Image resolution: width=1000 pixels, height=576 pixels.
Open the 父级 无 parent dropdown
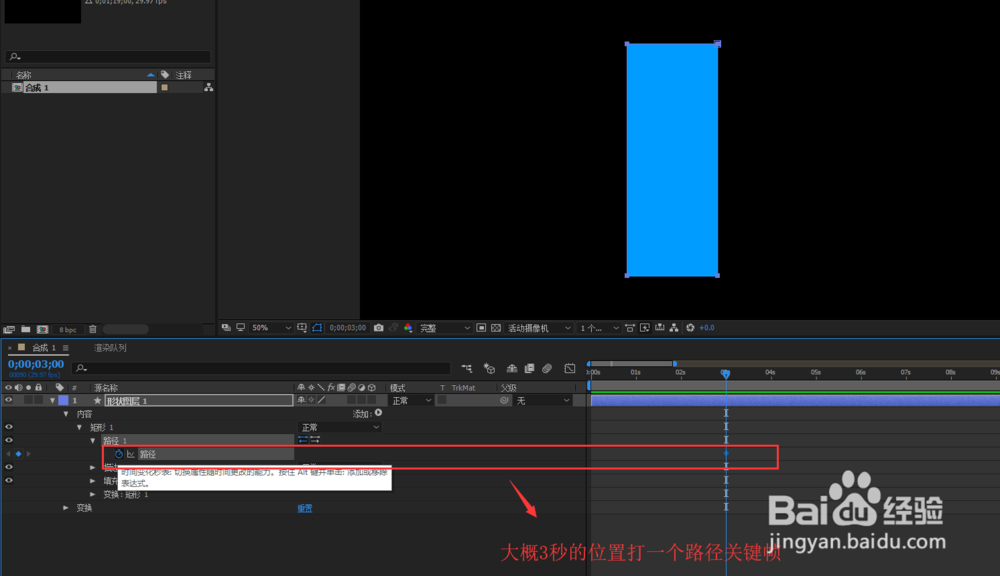pyautogui.click(x=542, y=401)
